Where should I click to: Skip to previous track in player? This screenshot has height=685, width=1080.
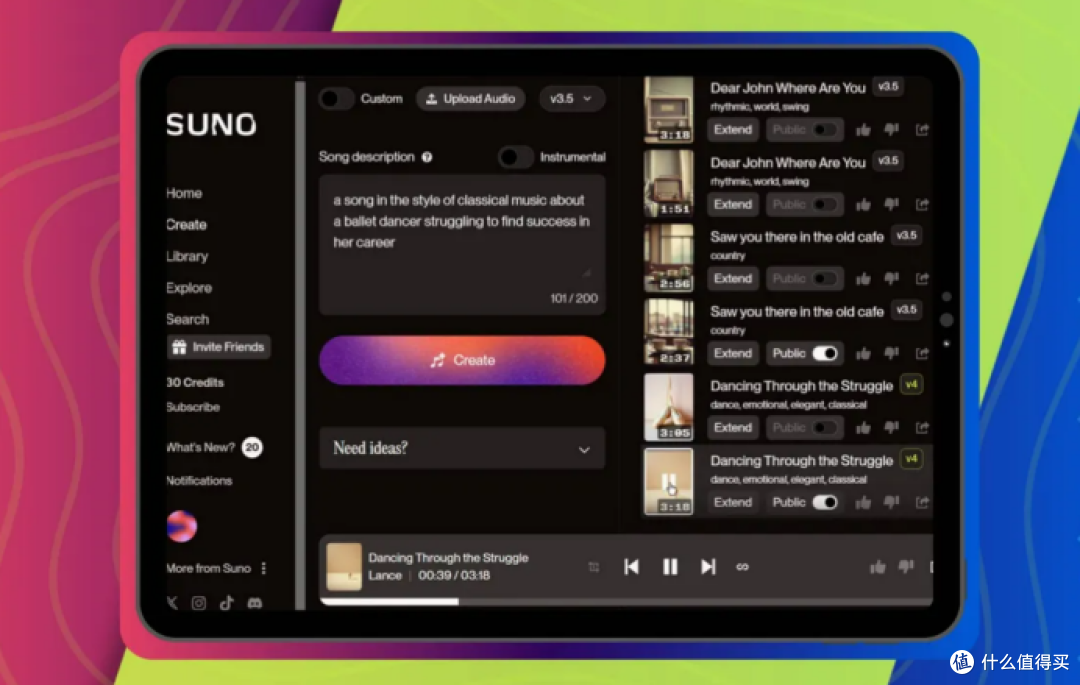pos(632,567)
